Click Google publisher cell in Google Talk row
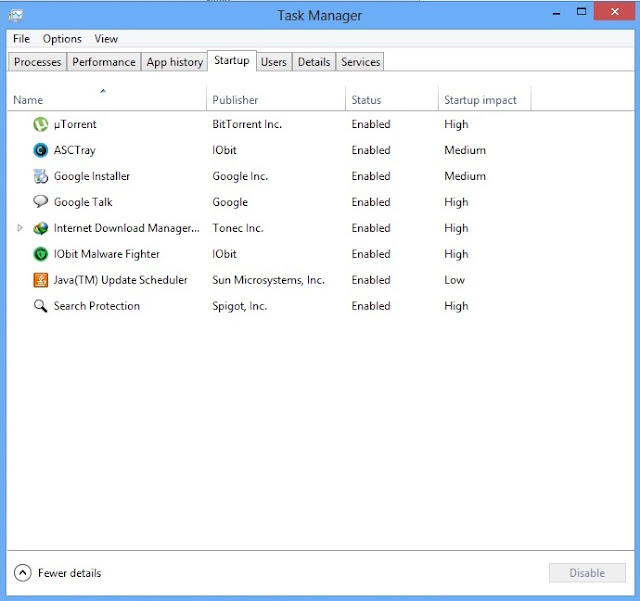This screenshot has width=640, height=601. [x=230, y=202]
